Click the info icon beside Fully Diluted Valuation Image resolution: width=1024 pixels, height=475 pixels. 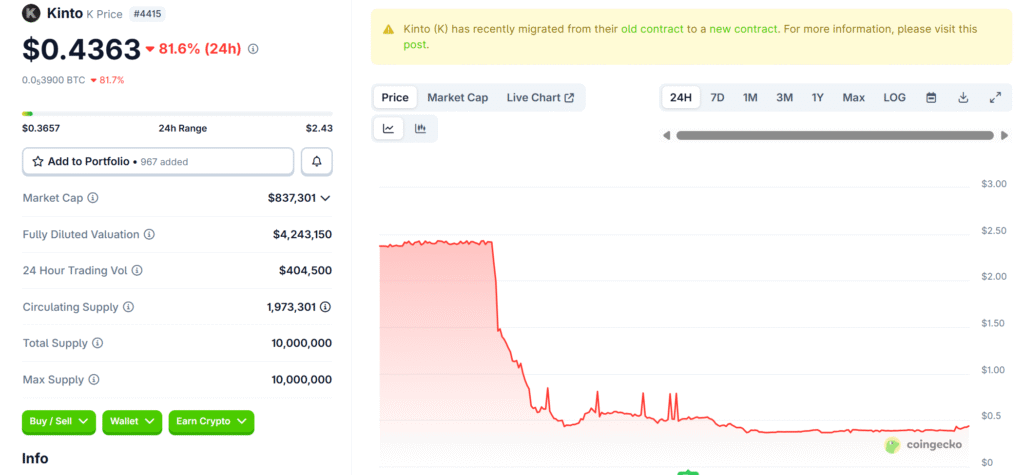point(149,234)
